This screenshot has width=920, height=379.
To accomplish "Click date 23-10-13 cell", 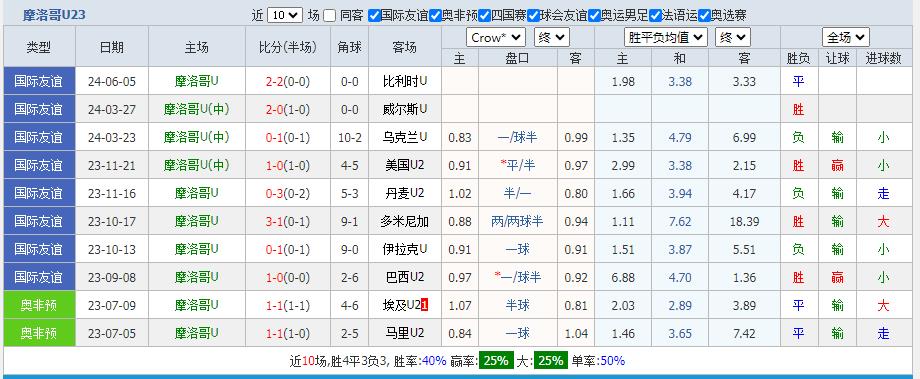I will [x=111, y=249].
